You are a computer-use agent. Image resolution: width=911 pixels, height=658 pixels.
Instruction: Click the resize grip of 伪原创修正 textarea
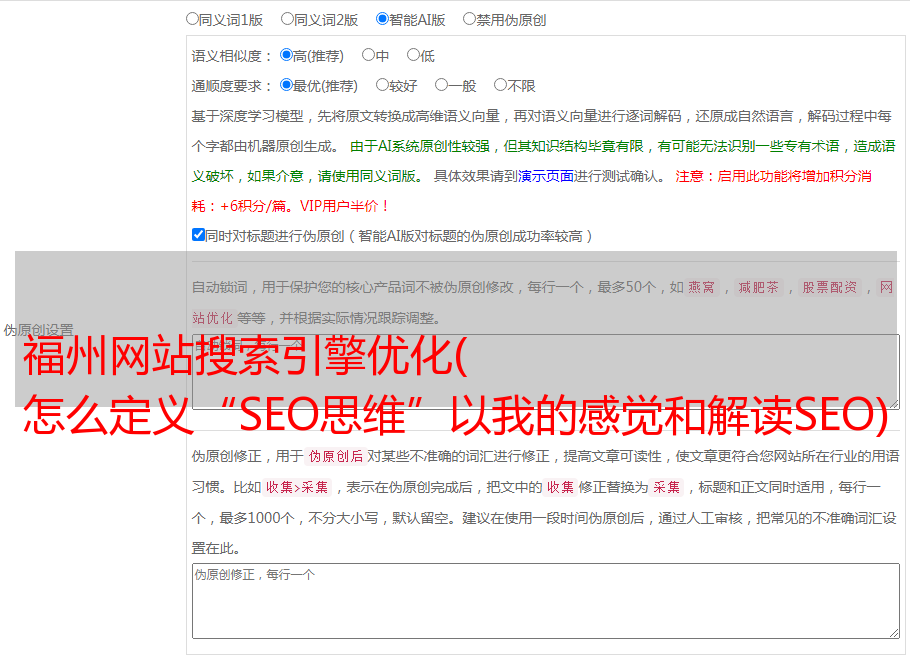click(894, 634)
